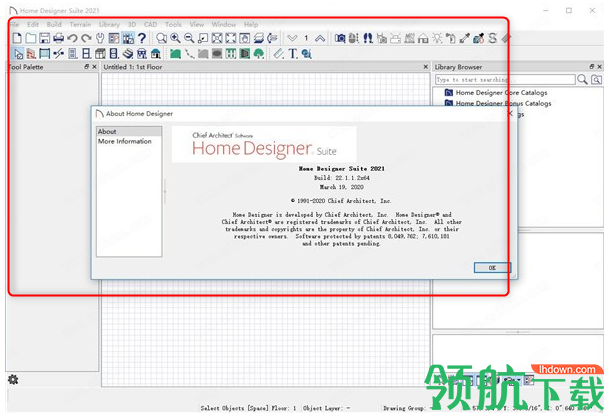Click the light bulb icon

[437, 38]
